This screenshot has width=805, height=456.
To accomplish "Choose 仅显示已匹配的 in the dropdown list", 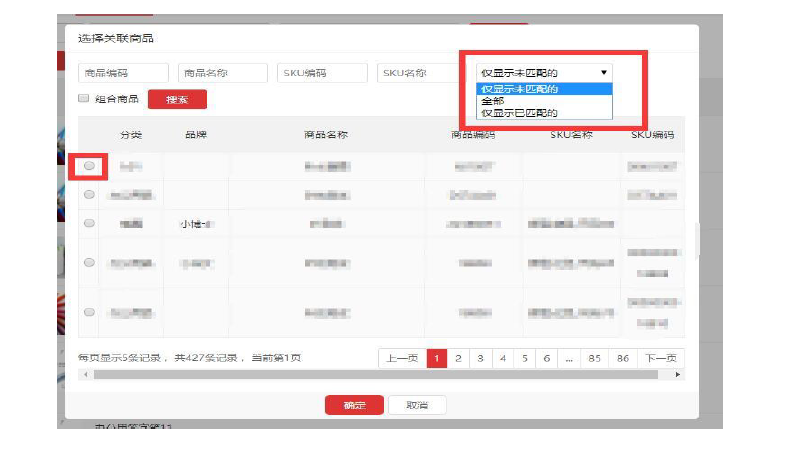I will 544,113.
